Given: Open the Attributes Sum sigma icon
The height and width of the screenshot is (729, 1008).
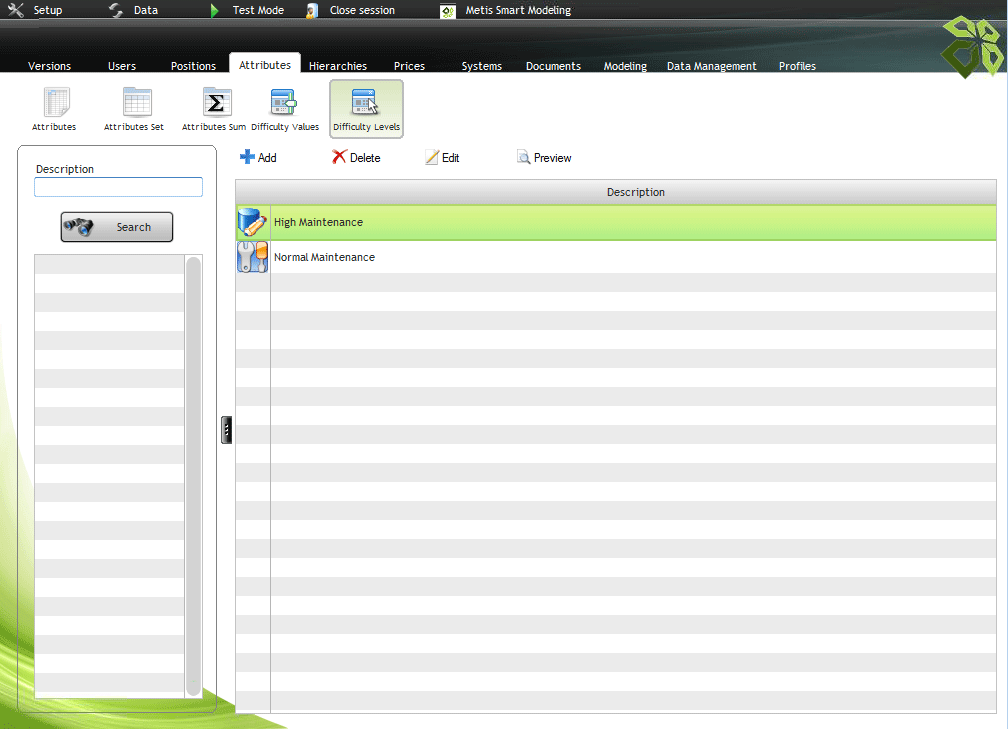Looking at the screenshot, I should point(215,104).
